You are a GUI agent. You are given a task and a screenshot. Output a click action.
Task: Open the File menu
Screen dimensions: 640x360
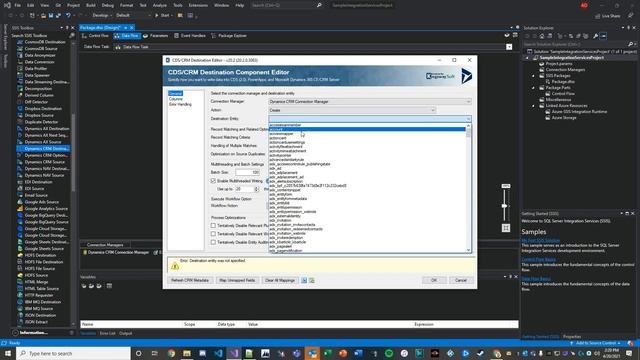17,5
